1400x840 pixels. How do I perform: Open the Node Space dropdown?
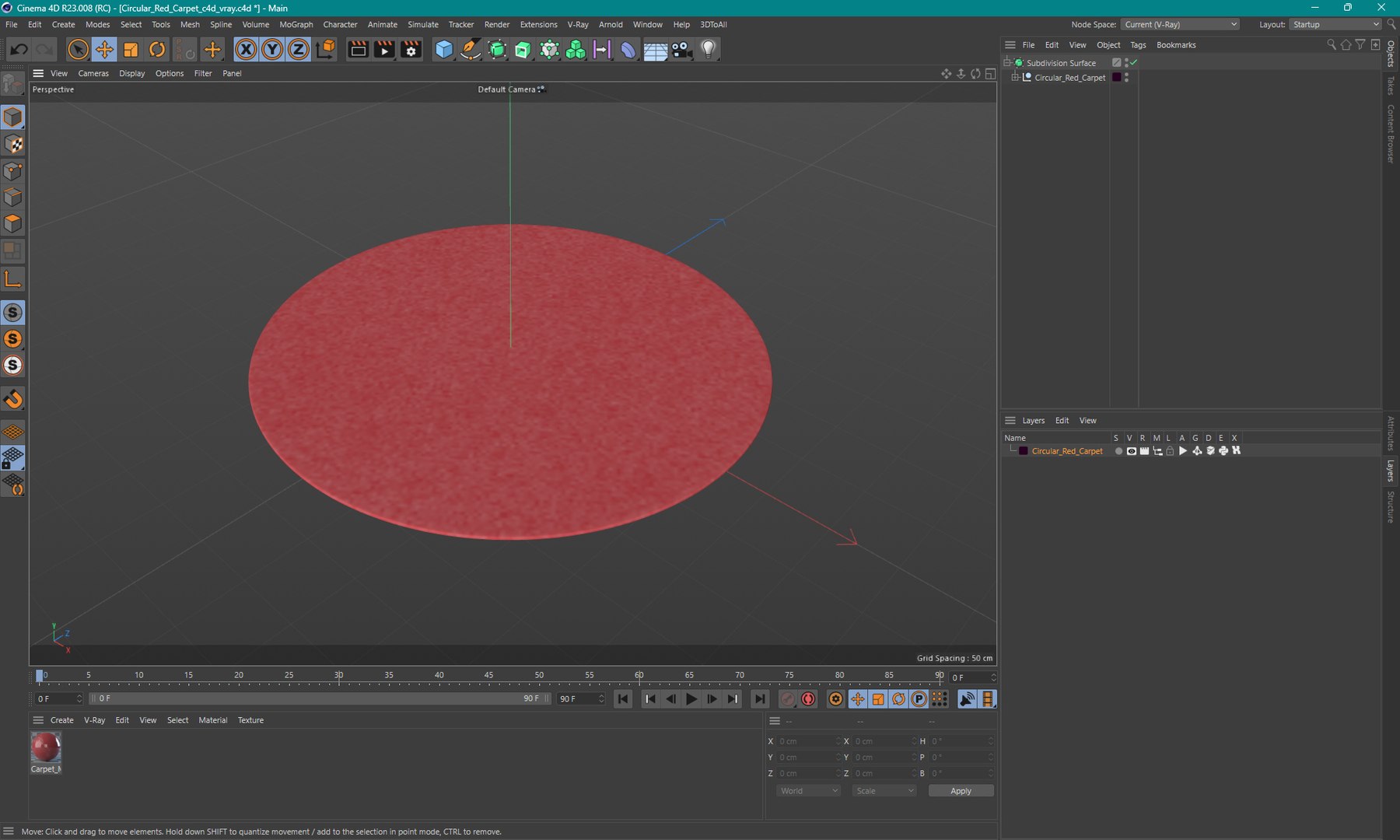tap(1180, 24)
